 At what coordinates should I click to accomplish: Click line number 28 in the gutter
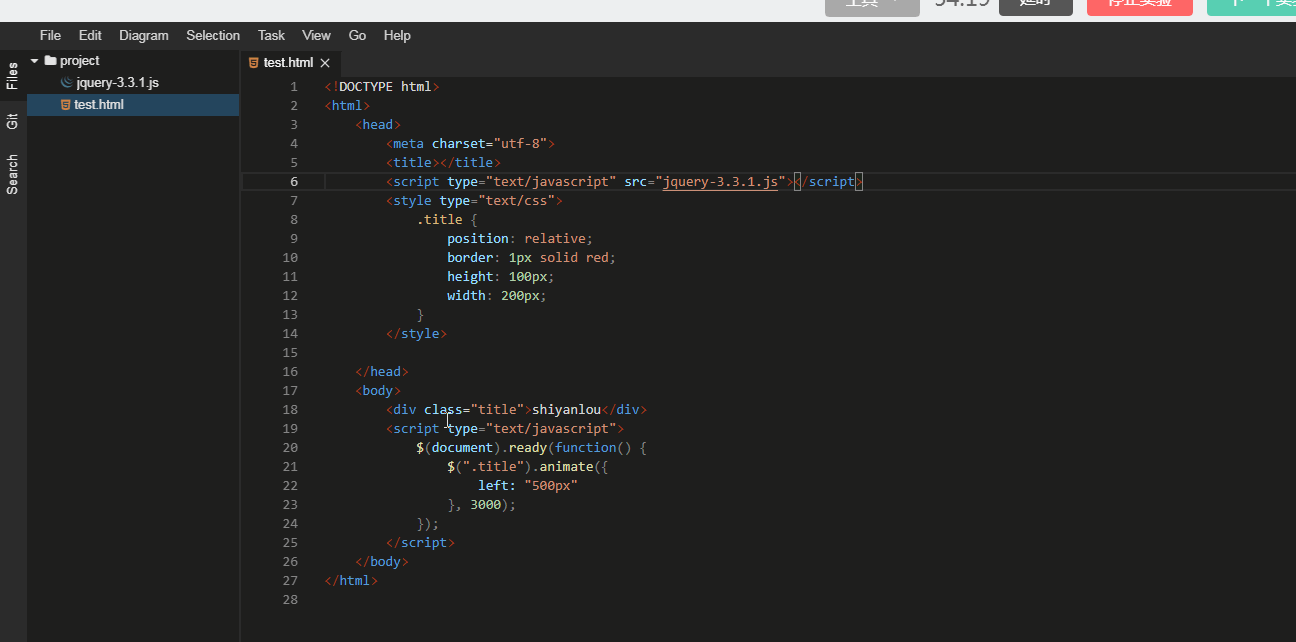pyautogui.click(x=291, y=600)
